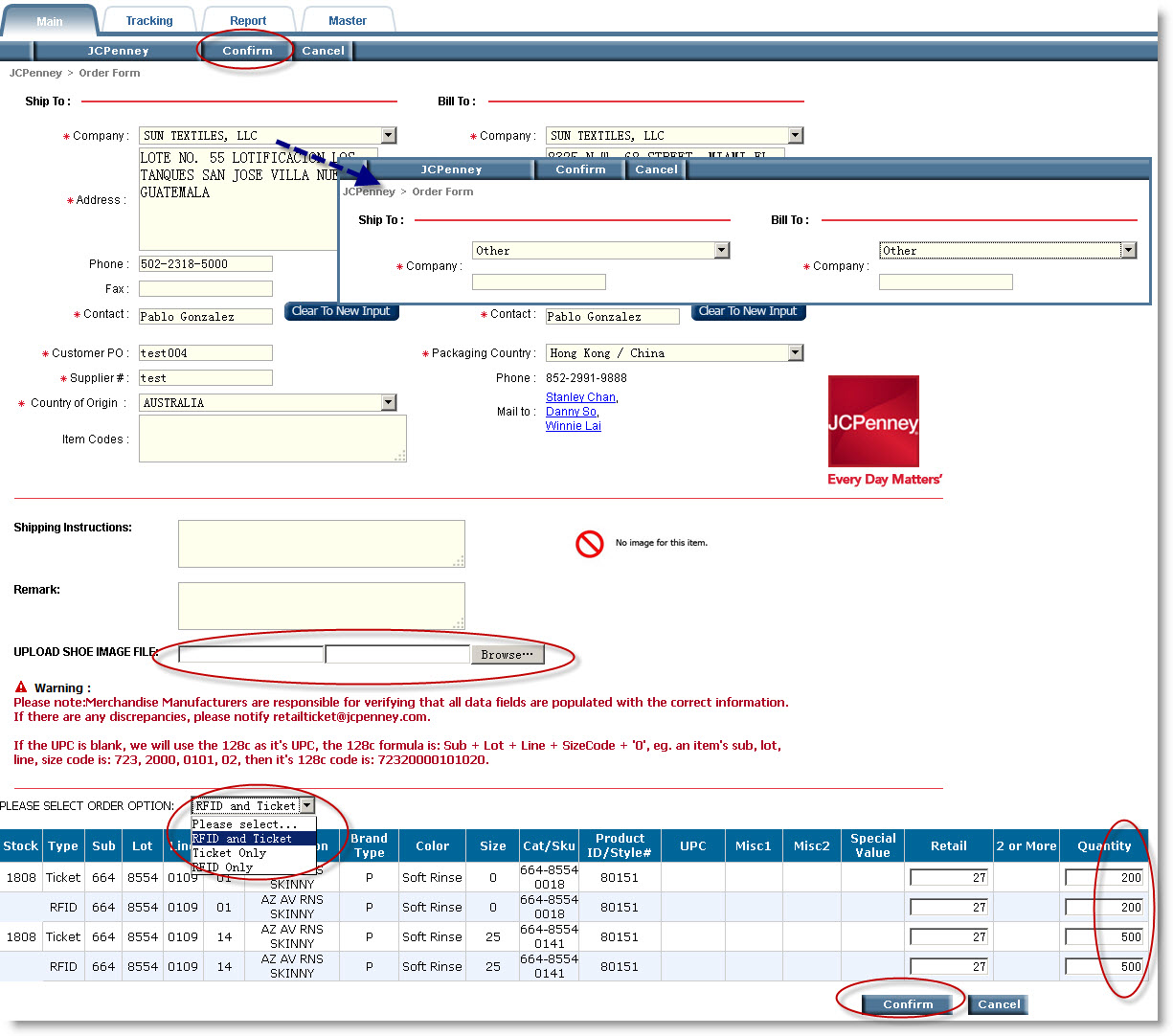Click the Supplier # input field
The width and height of the screenshot is (1173, 1036).
tap(206, 378)
